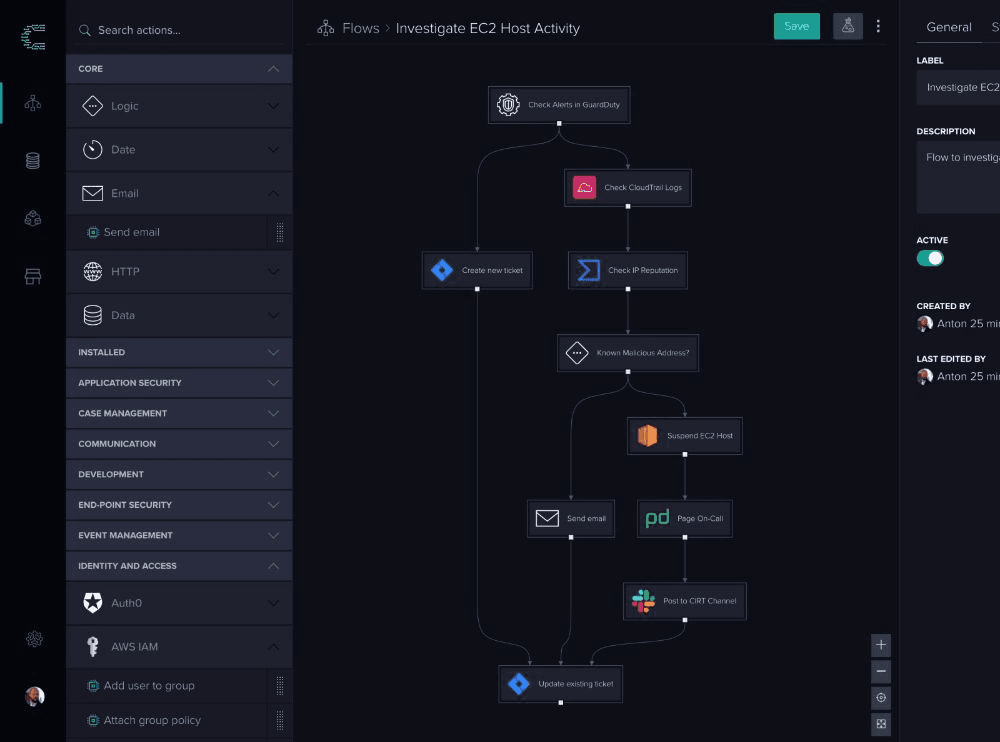Click the PagerDuty icon on Page On-Call node
The height and width of the screenshot is (742, 1000).
[x=658, y=518]
